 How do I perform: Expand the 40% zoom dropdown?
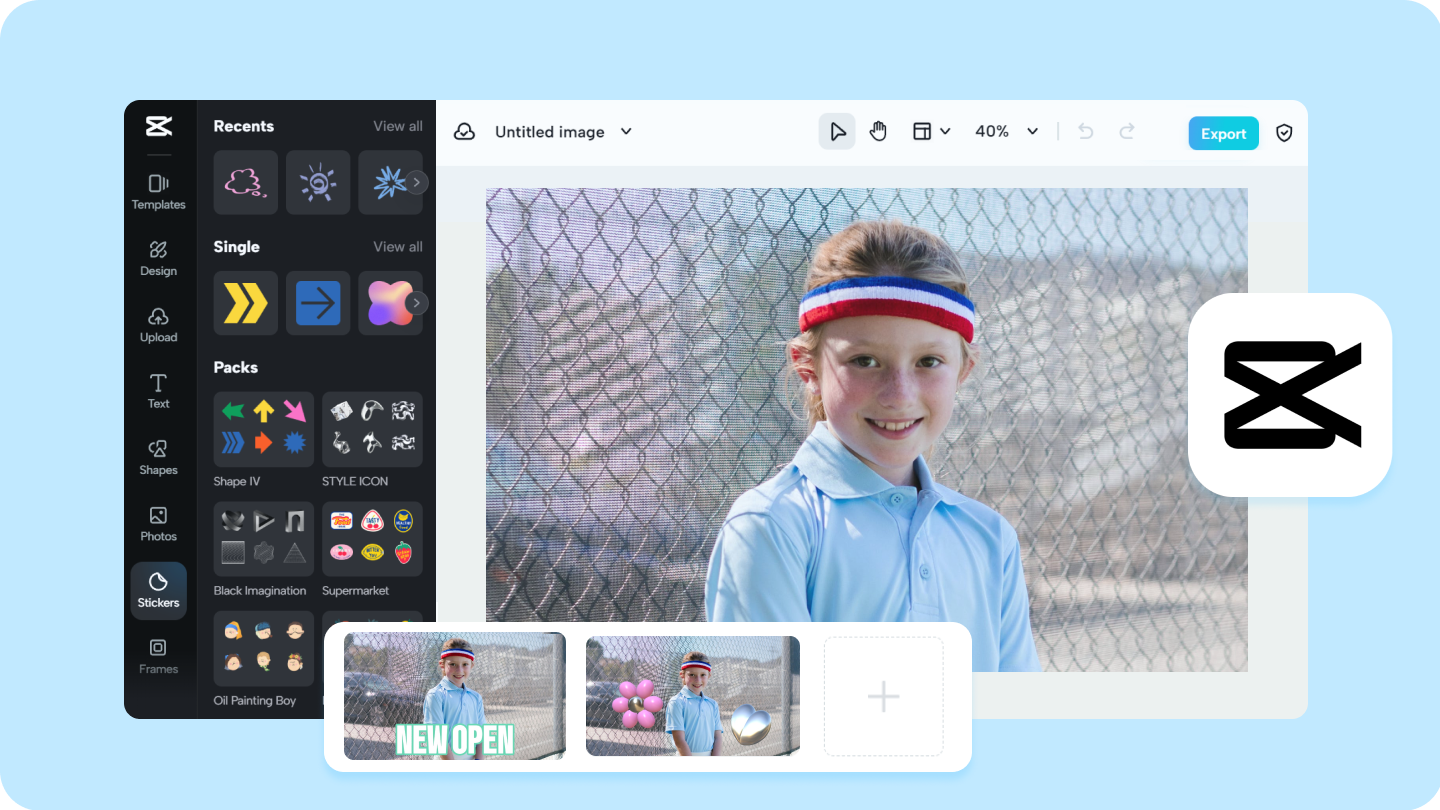point(1006,131)
